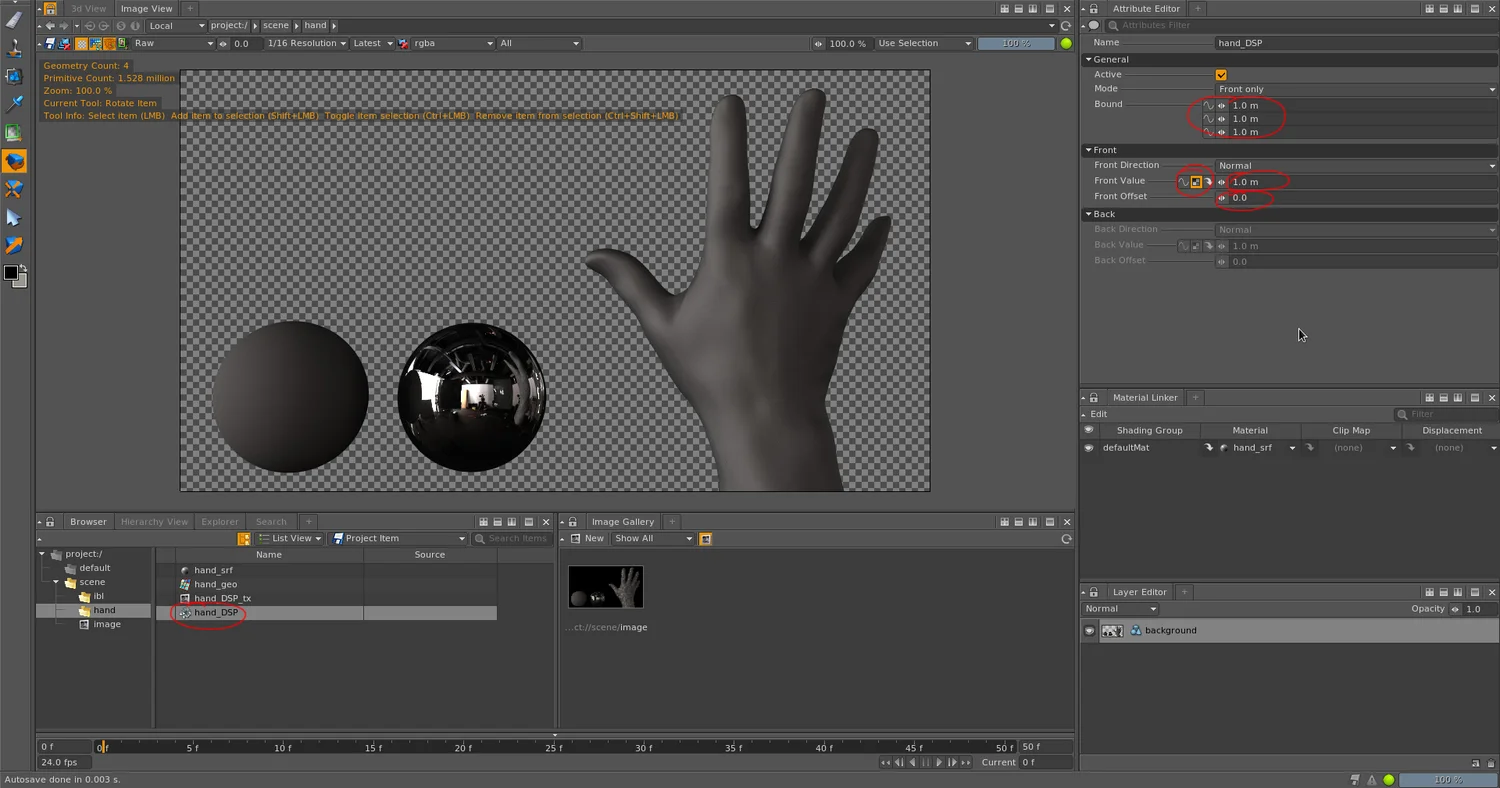Uncheck the Active checkbox

(x=1221, y=75)
